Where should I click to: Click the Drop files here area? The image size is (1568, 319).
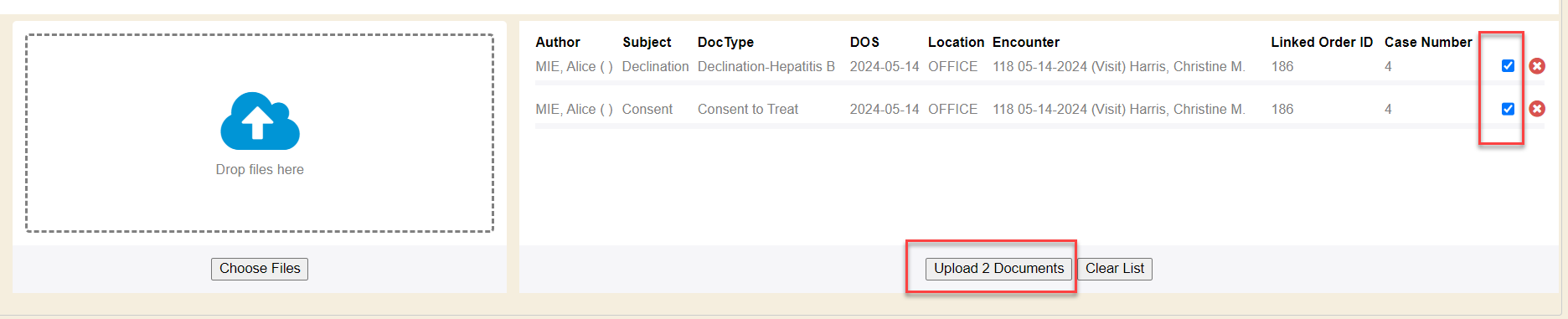260,133
